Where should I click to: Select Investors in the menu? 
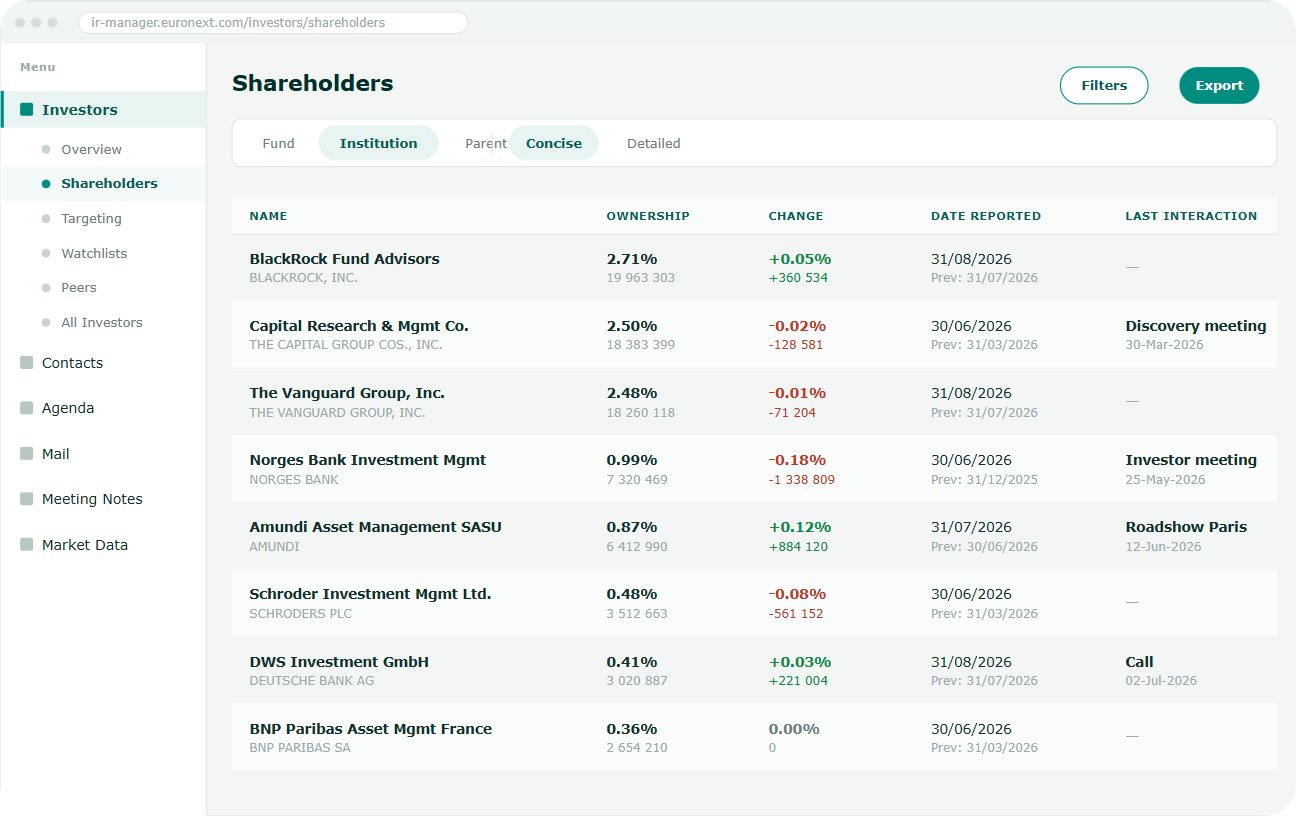tap(103, 110)
